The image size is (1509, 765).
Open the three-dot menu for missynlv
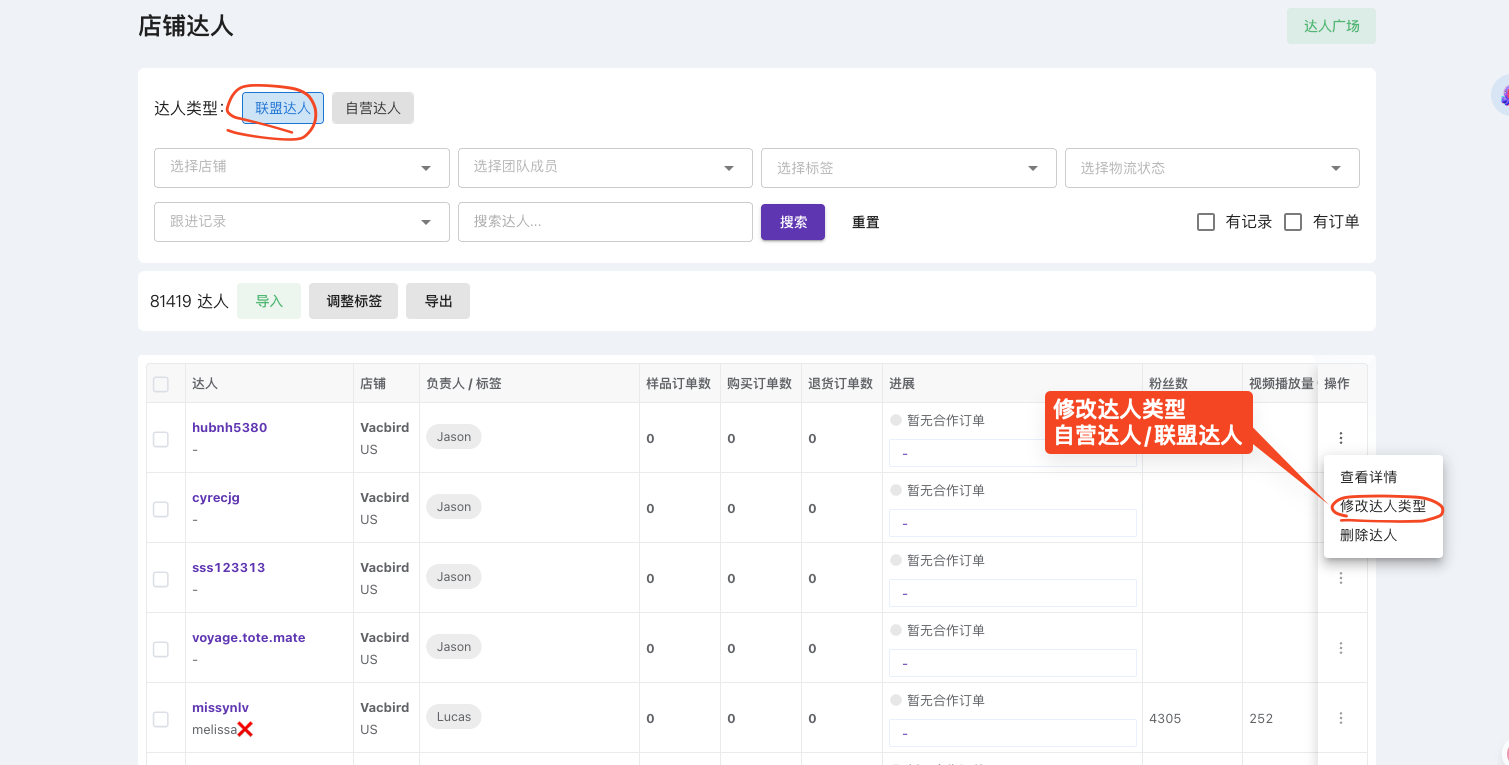tap(1341, 717)
